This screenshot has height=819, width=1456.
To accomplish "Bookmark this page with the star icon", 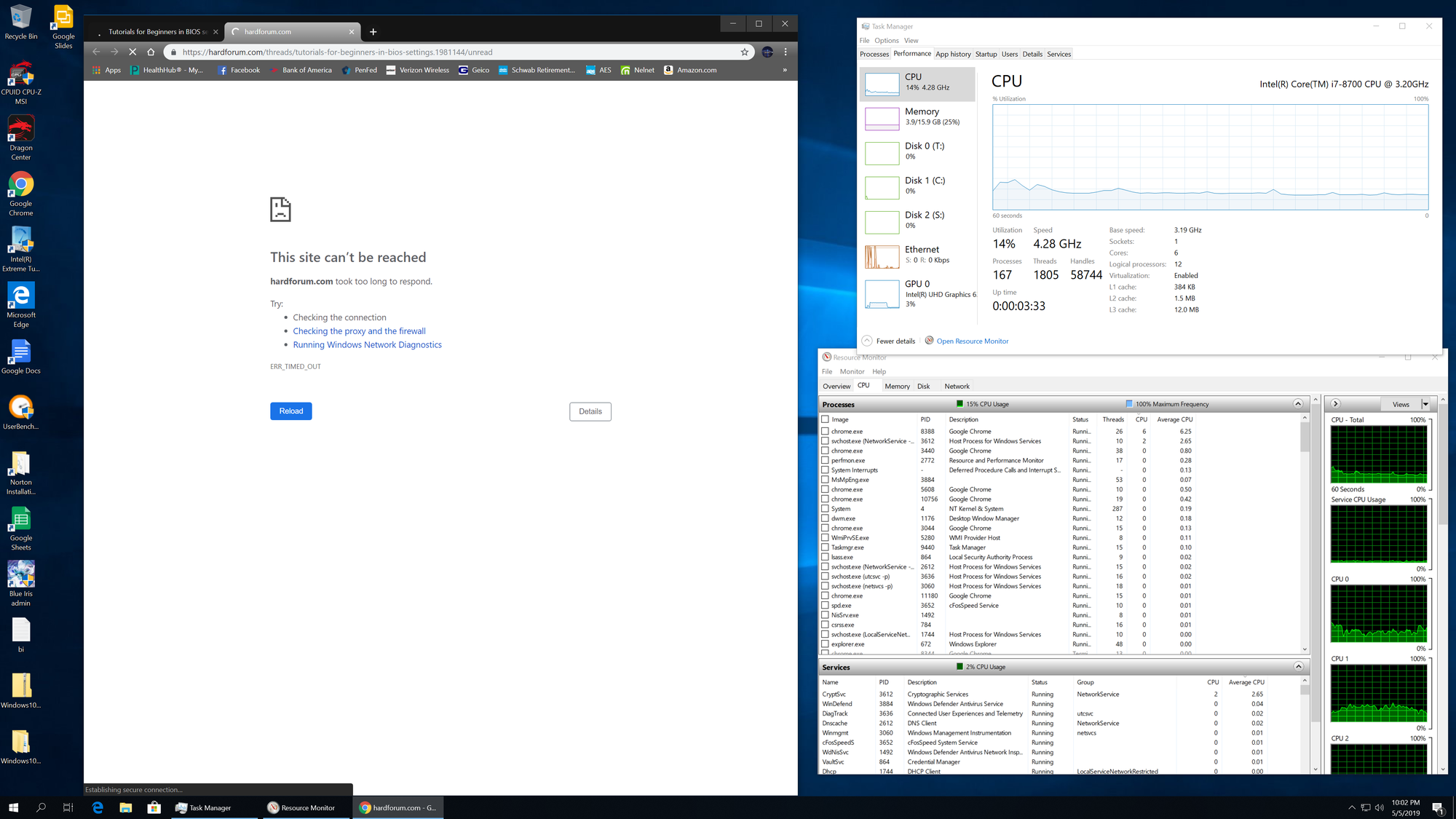I will coord(744,52).
